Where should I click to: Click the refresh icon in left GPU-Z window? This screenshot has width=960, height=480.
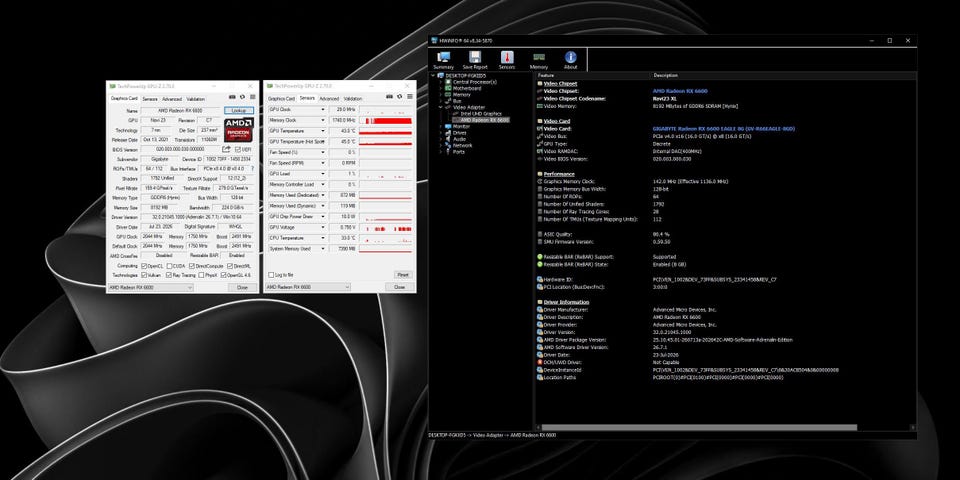click(x=242, y=97)
